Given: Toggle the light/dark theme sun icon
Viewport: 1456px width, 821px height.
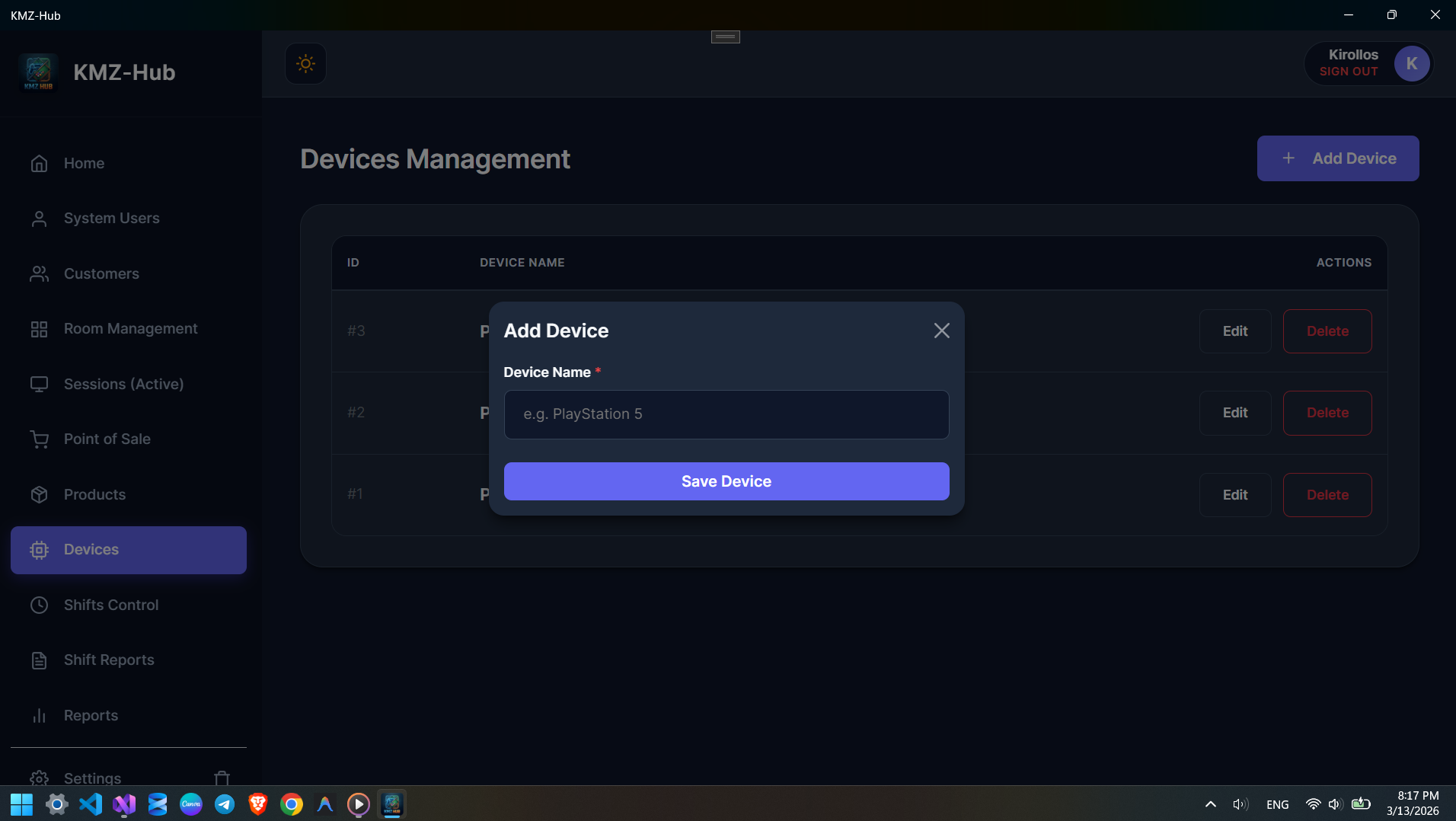Looking at the screenshot, I should 305,64.
